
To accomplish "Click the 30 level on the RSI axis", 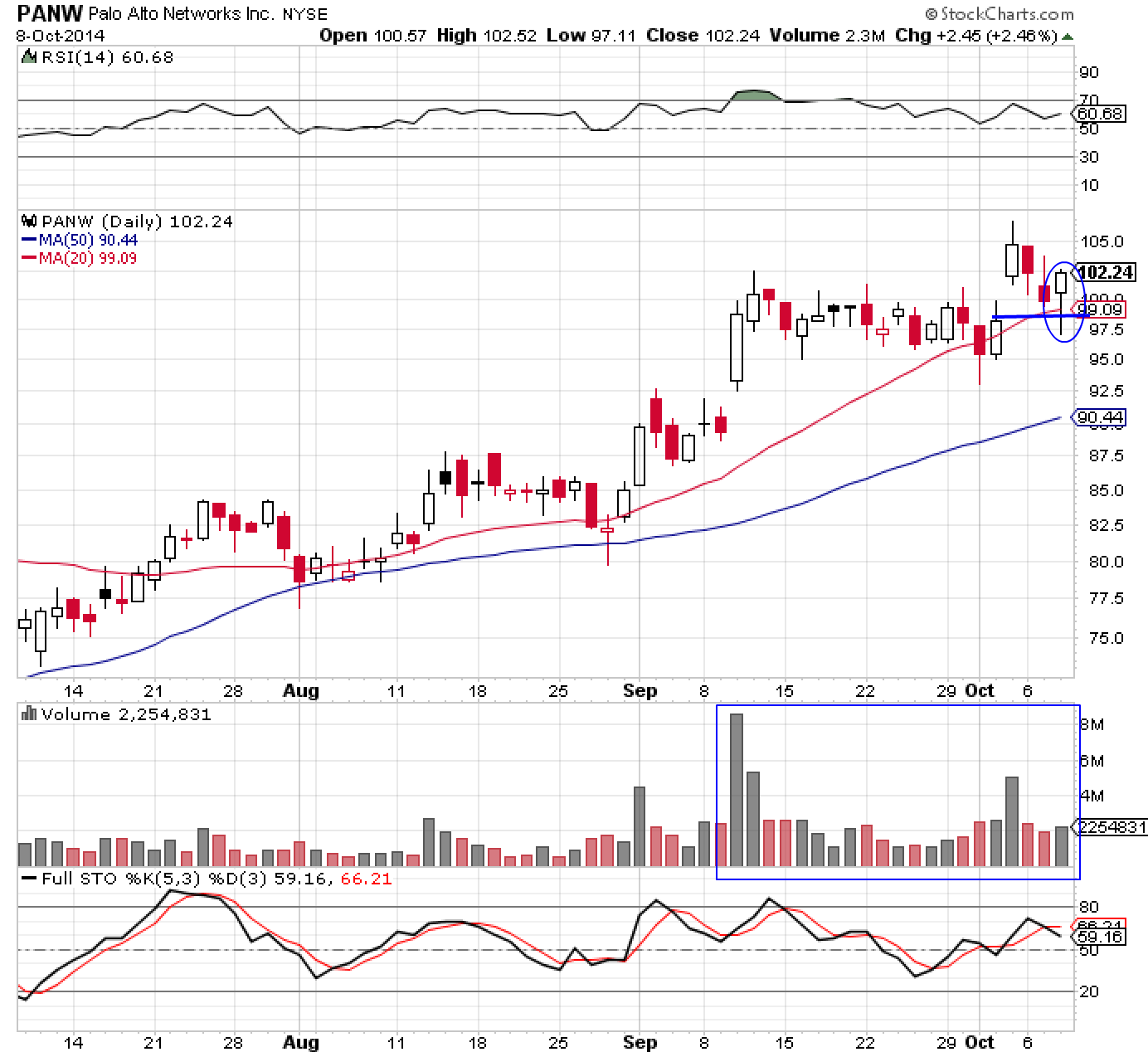I will (x=1088, y=157).
